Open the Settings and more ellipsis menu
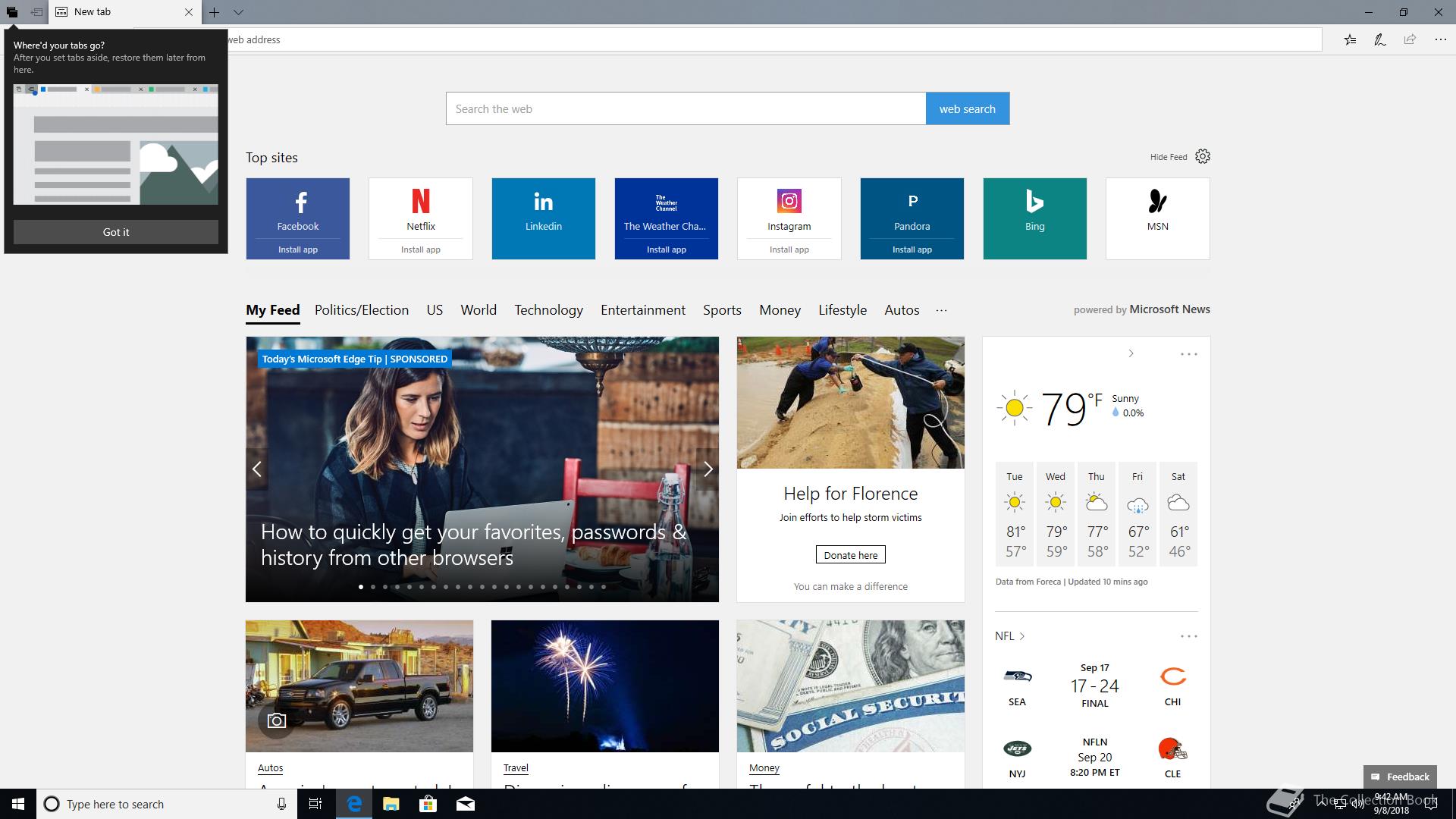Screen dimensions: 1456x819 pos(1439,40)
